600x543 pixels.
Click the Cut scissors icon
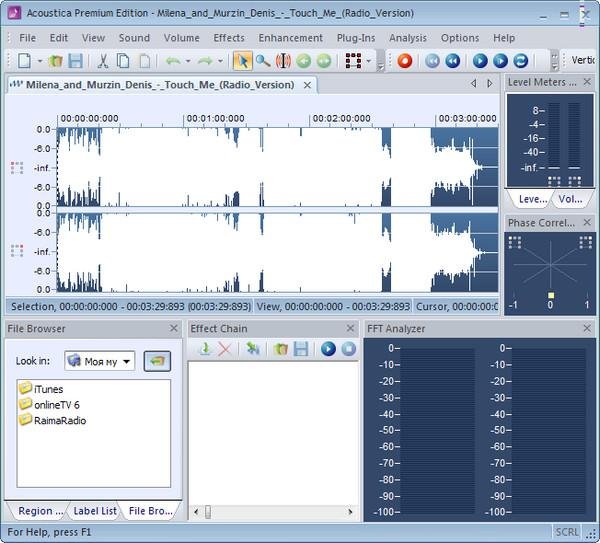[x=102, y=61]
